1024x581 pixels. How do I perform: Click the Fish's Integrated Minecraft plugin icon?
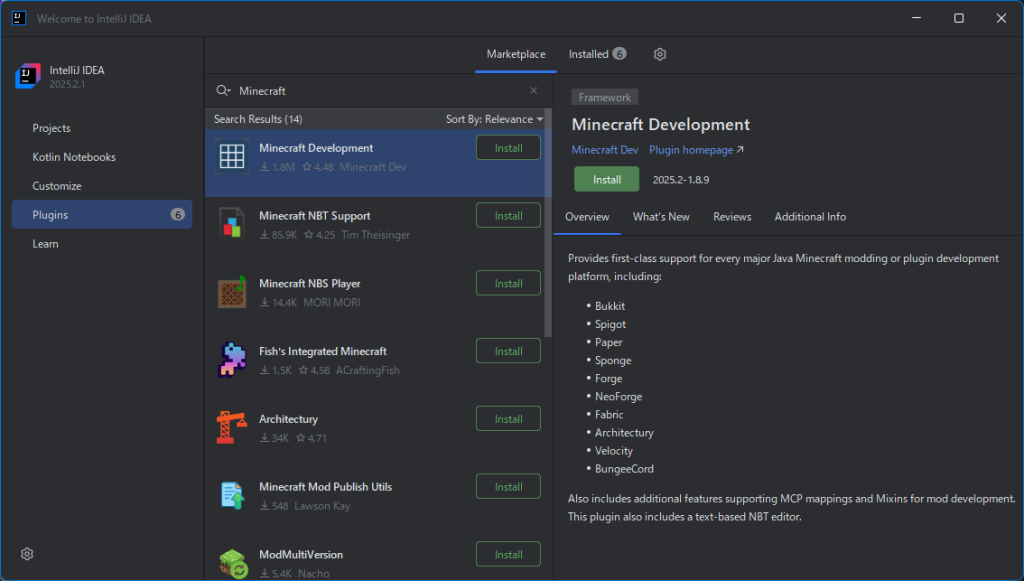tap(232, 360)
